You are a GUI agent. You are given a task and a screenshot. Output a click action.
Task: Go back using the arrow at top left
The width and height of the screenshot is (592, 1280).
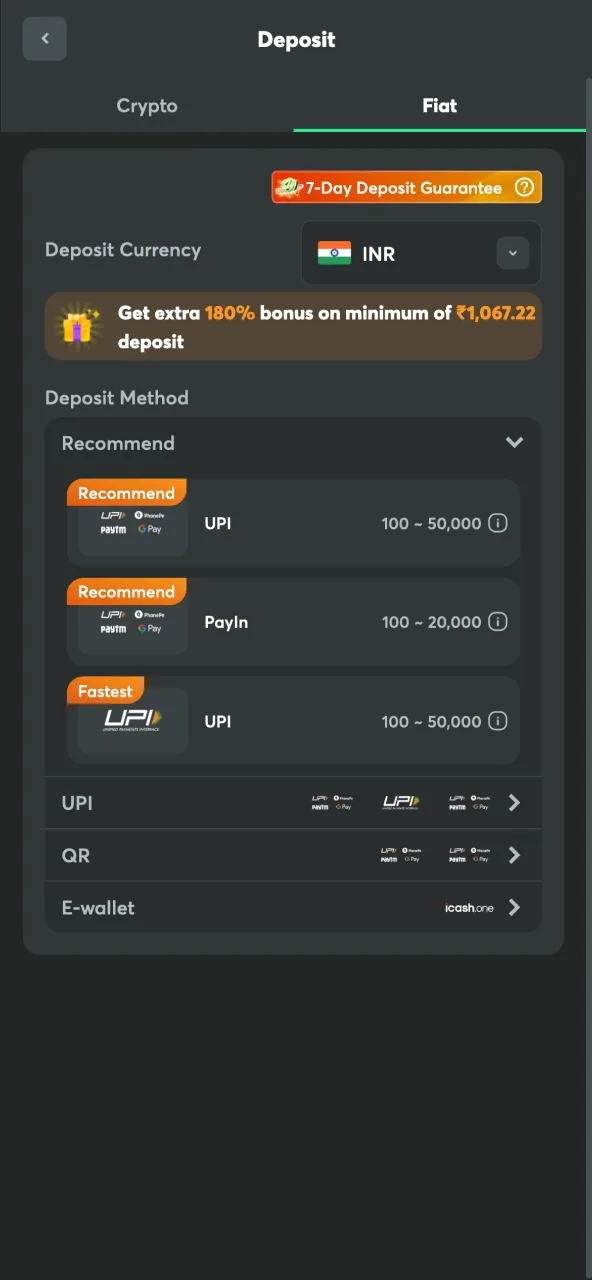click(44, 38)
